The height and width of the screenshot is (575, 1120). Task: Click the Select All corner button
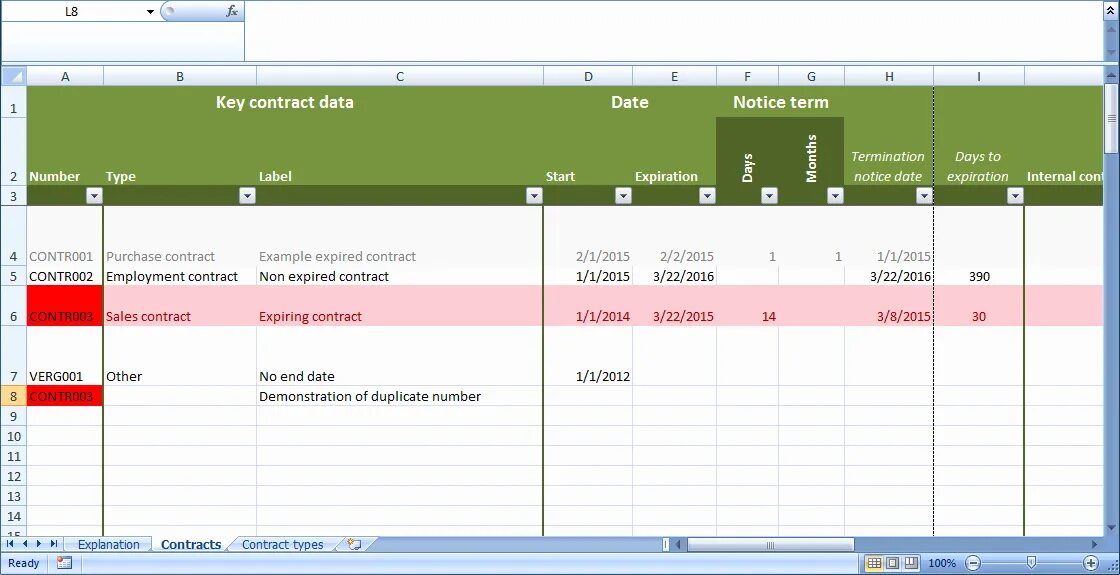(x=14, y=76)
